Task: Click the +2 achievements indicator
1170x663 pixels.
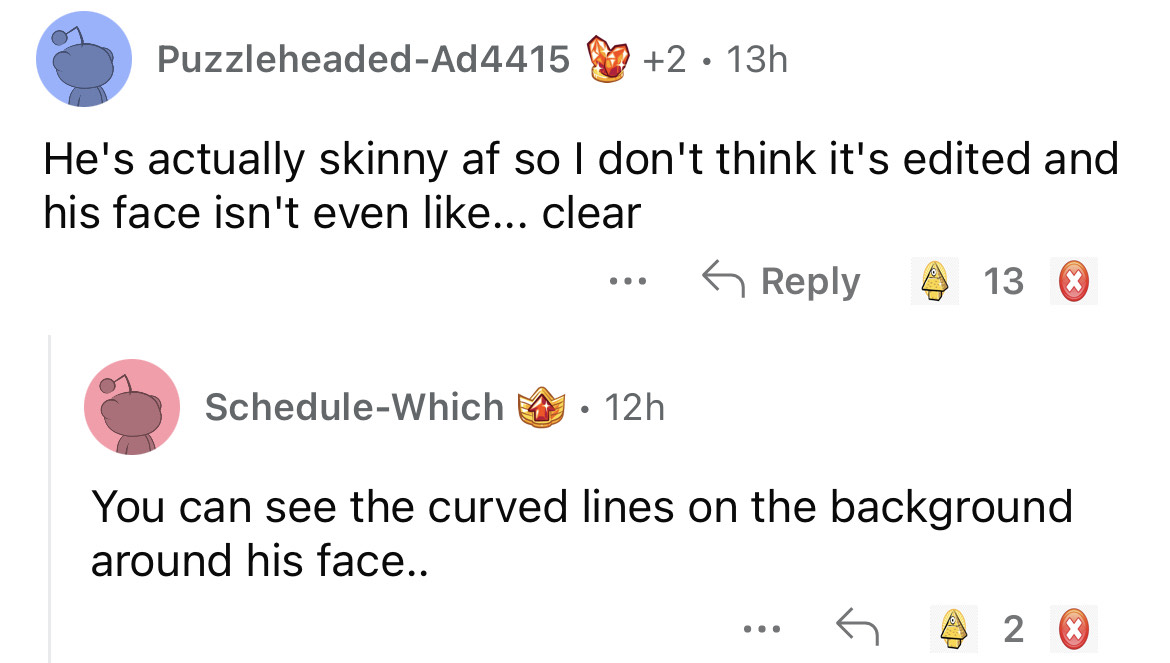Action: point(666,61)
